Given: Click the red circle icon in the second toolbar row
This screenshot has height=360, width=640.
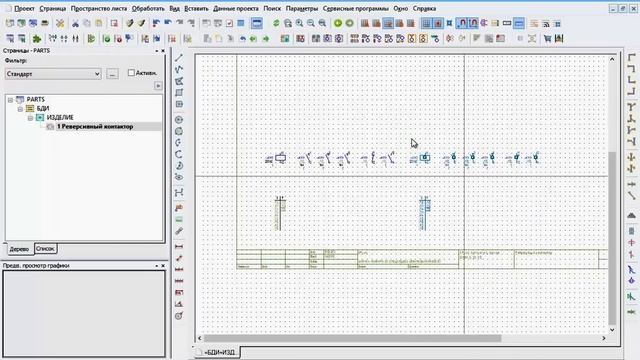Looking at the screenshot, I should coord(118,39).
